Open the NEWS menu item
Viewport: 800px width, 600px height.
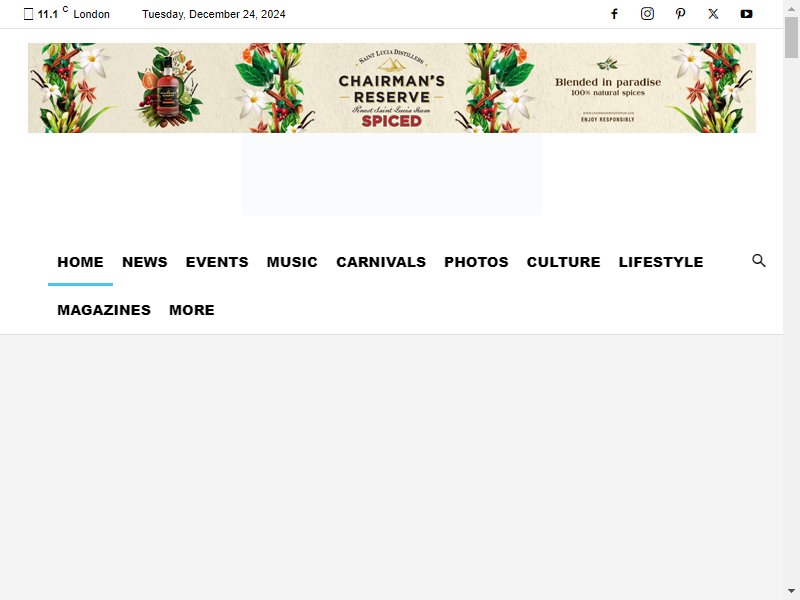pyautogui.click(x=144, y=262)
